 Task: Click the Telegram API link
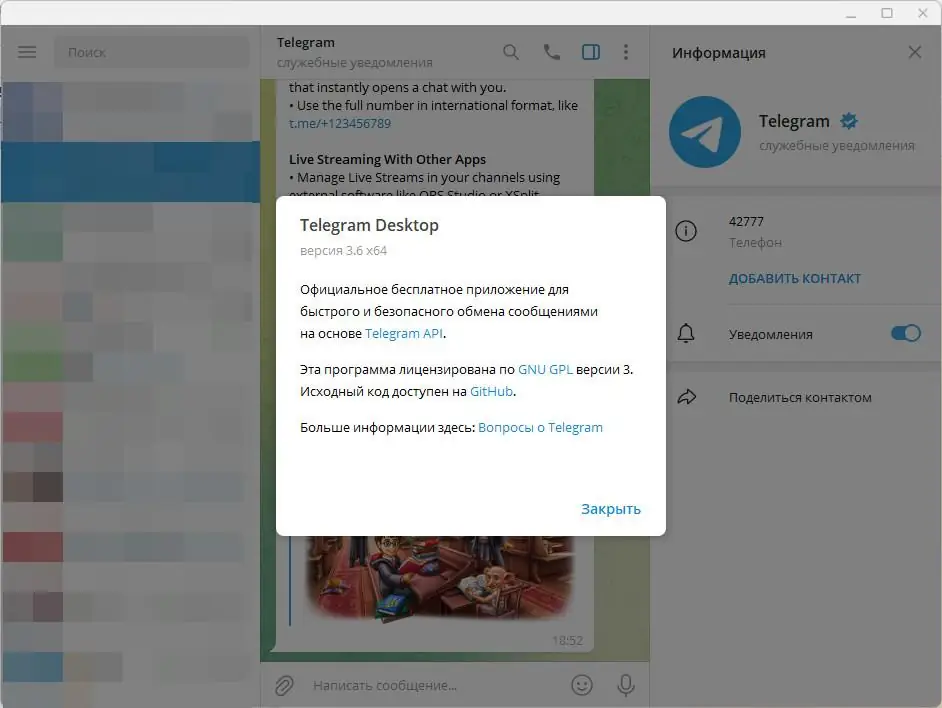(x=404, y=333)
